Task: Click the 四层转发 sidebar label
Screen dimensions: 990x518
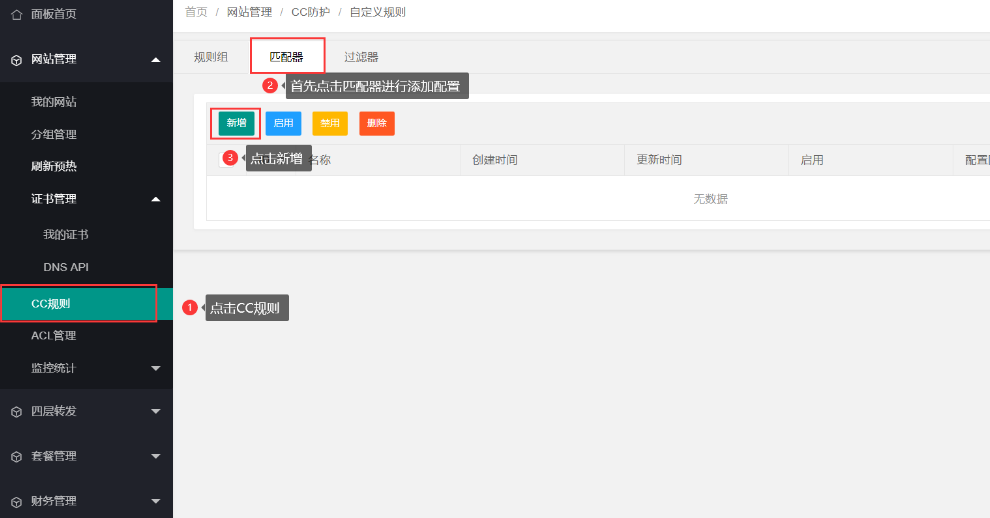Action: coord(54,411)
